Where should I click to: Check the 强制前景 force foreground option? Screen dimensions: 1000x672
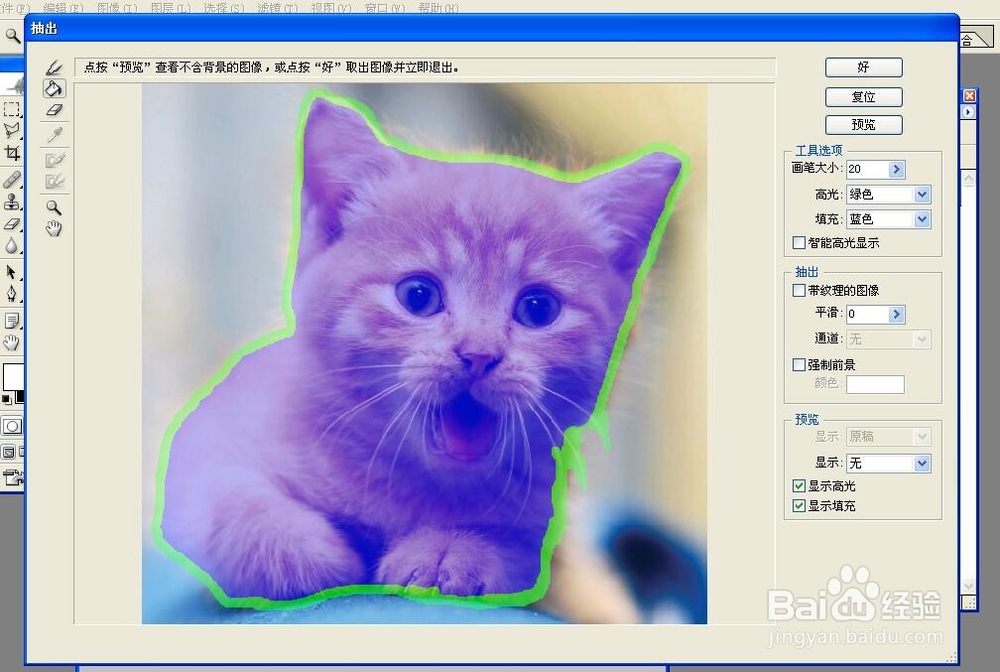tap(798, 364)
